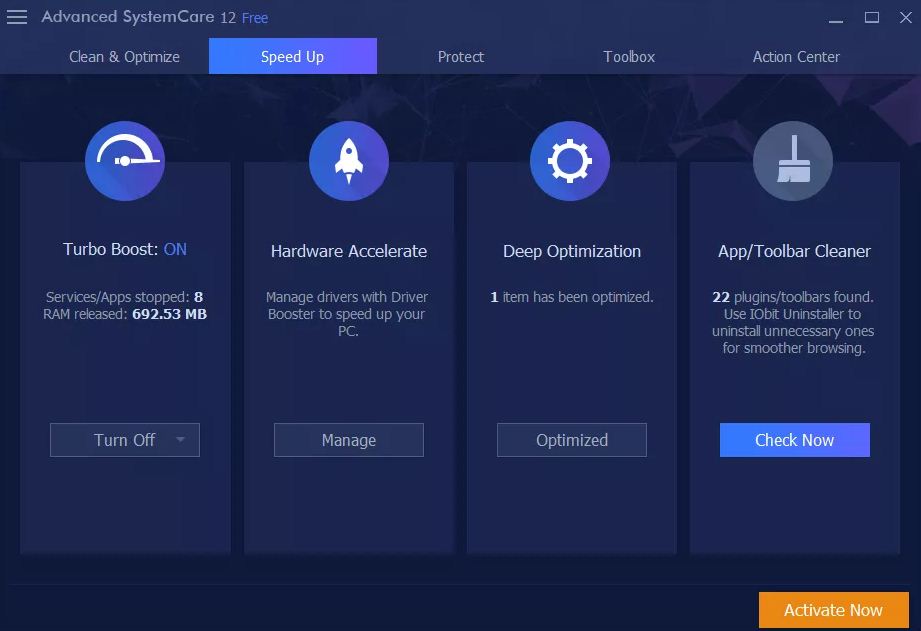Click '22 plugins/toolbars found' text

point(793,297)
